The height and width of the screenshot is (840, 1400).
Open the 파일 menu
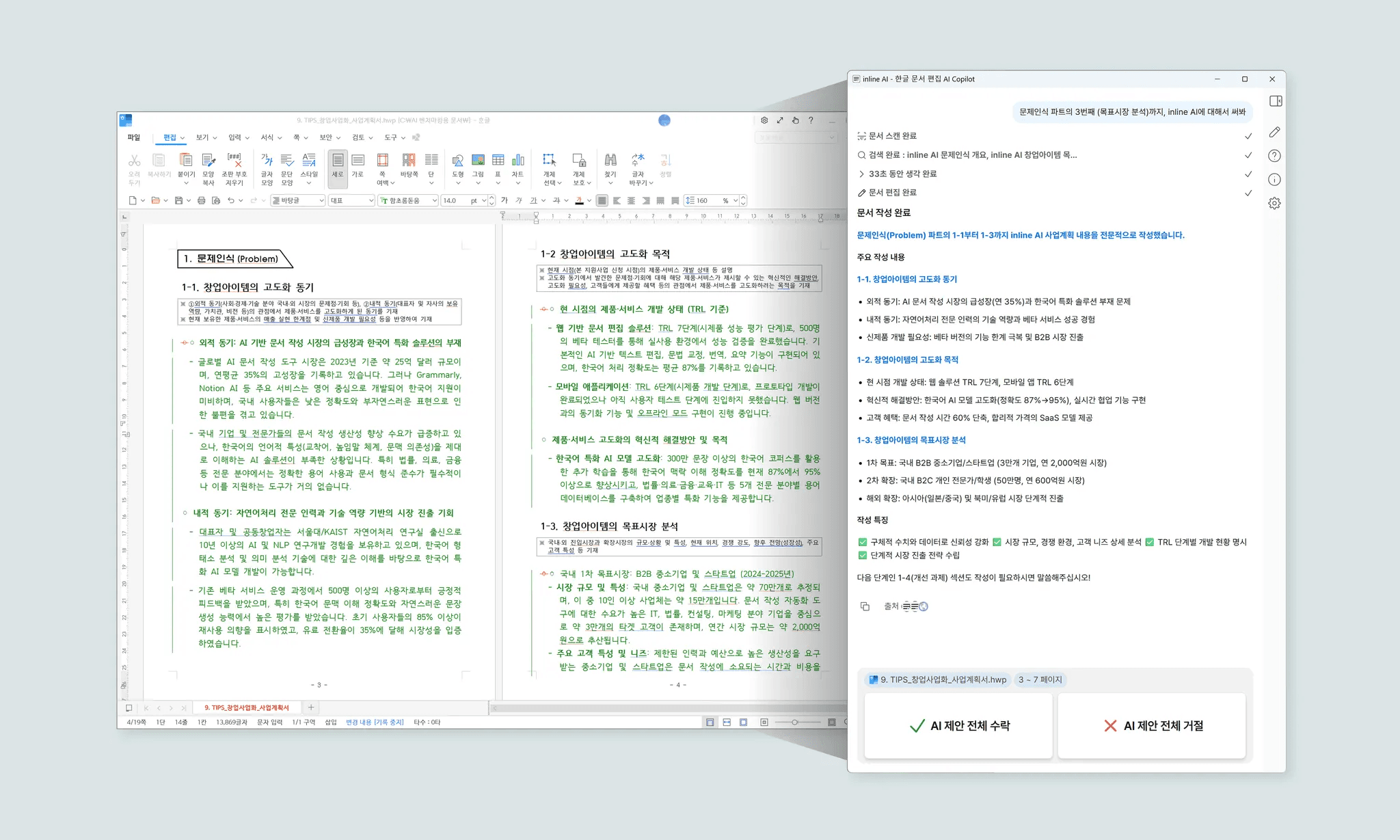pos(133,137)
